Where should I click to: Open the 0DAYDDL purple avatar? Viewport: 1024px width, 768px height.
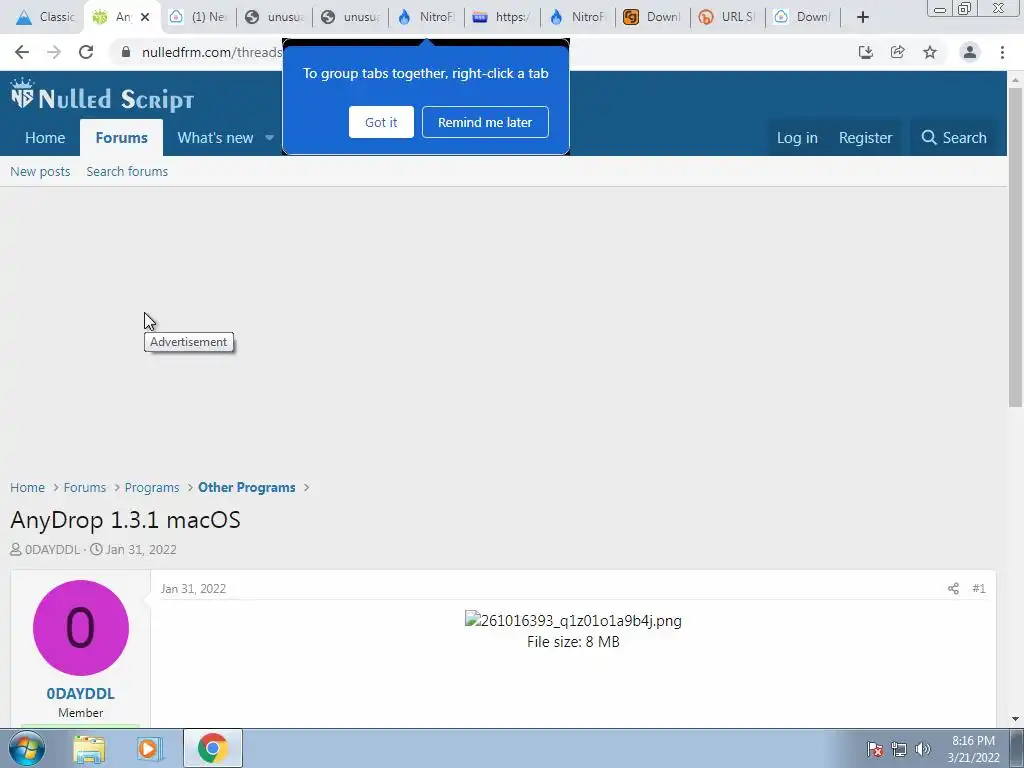pyautogui.click(x=80, y=628)
